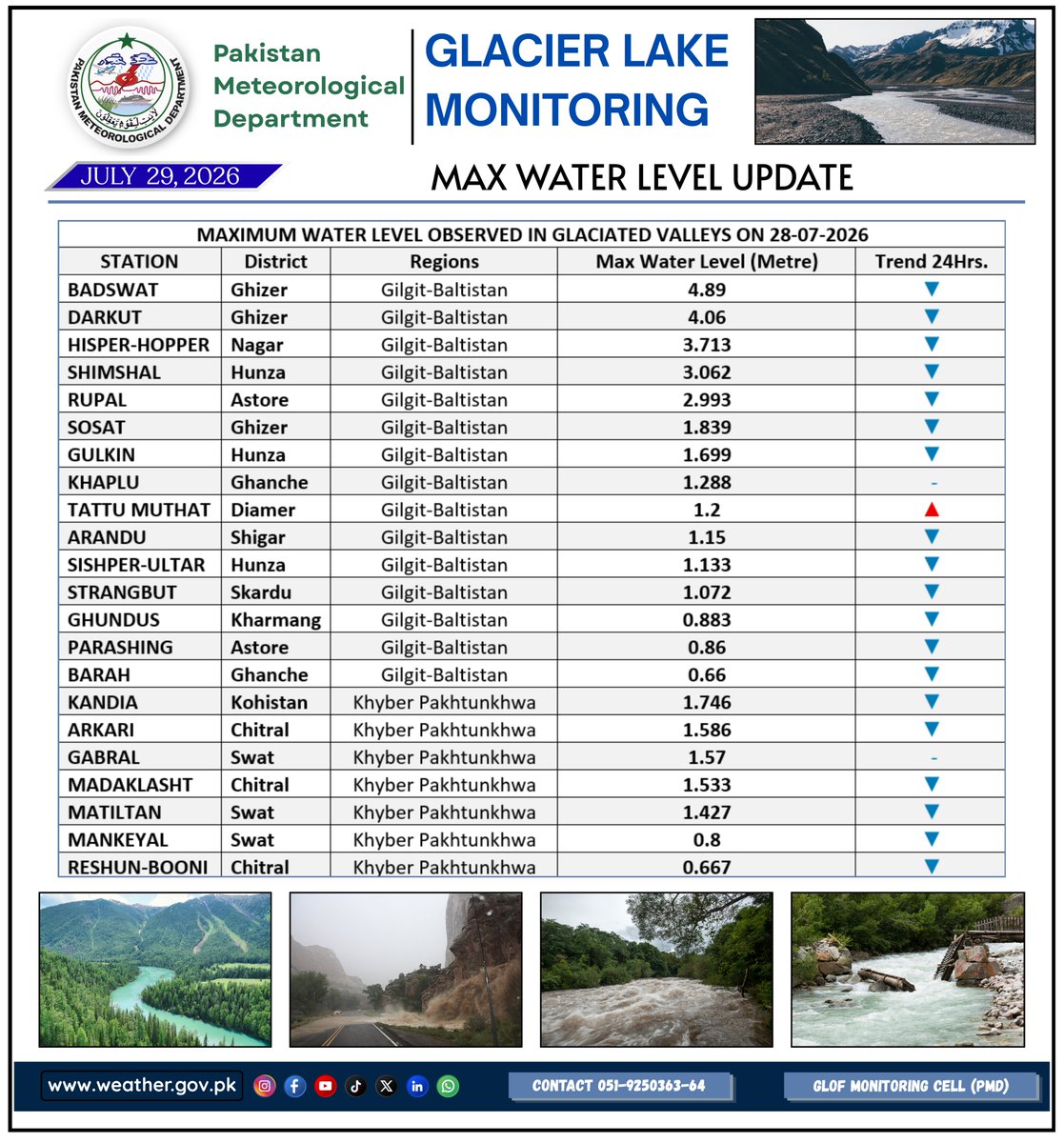The image size is (1064, 1143).
Task: Click the trend arrow in the BARAH row
Action: pyautogui.click(x=932, y=674)
